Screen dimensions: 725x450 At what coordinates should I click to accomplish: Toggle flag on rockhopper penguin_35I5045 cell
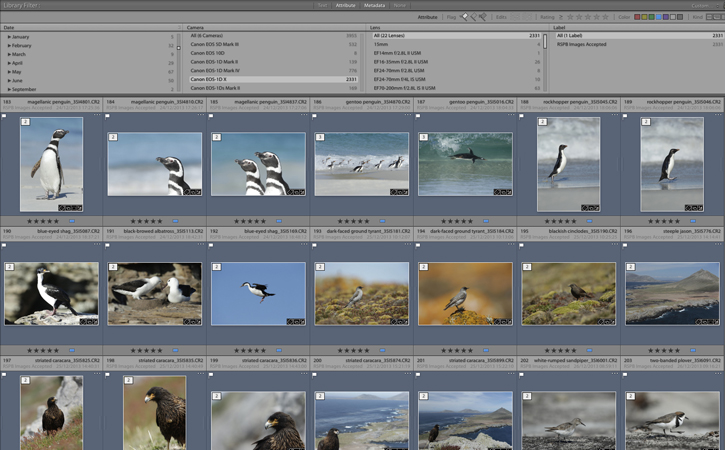(x=523, y=116)
